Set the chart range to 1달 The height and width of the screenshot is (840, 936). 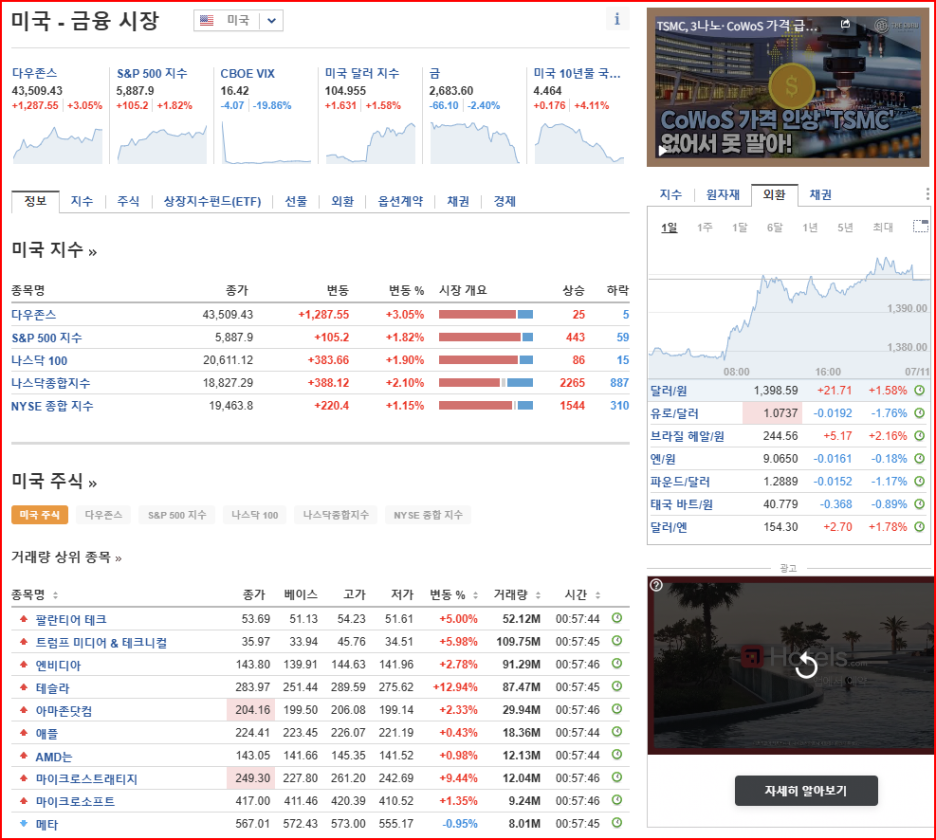740,227
